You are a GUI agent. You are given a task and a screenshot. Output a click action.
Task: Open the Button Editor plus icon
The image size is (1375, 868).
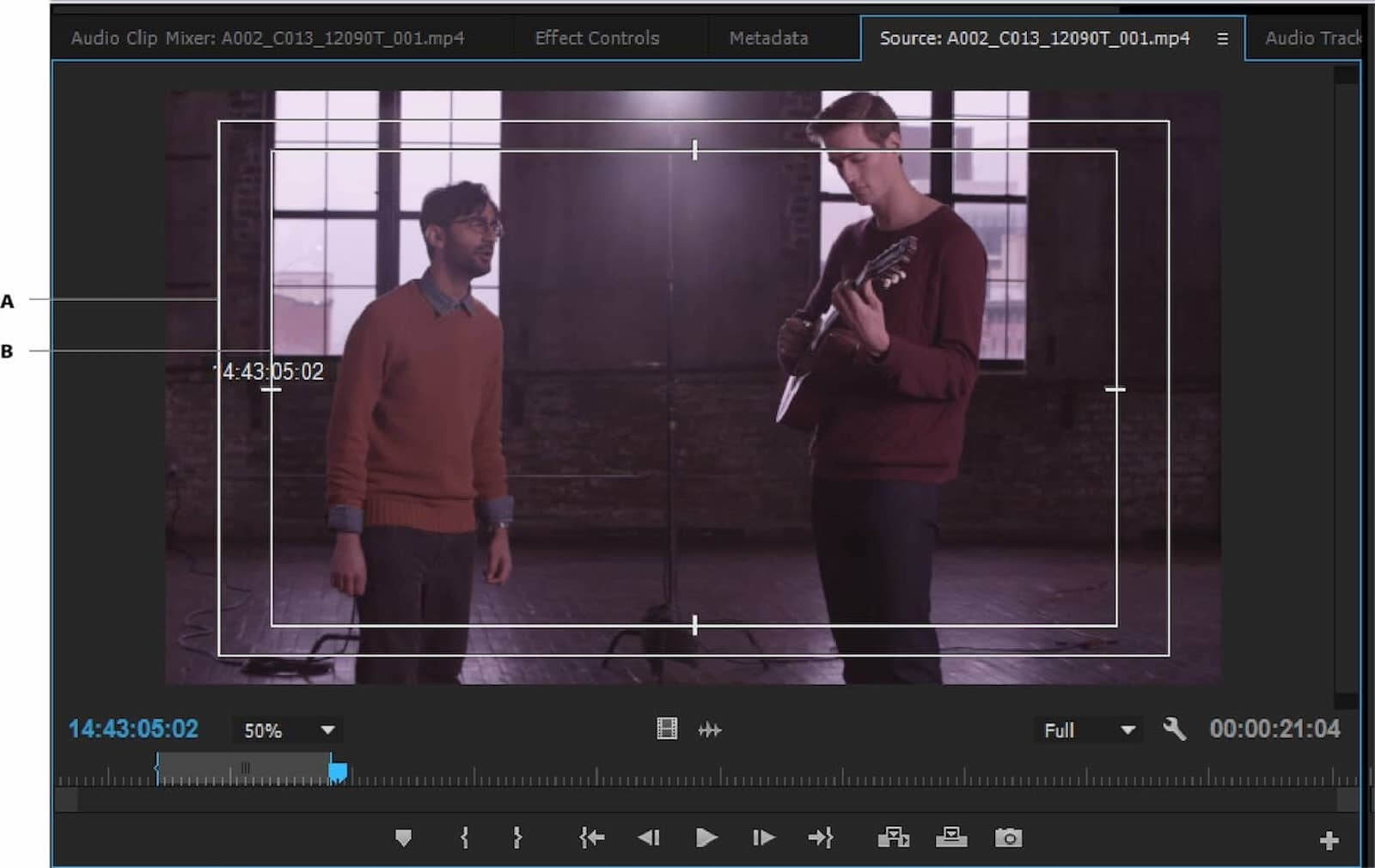pyautogui.click(x=1329, y=840)
